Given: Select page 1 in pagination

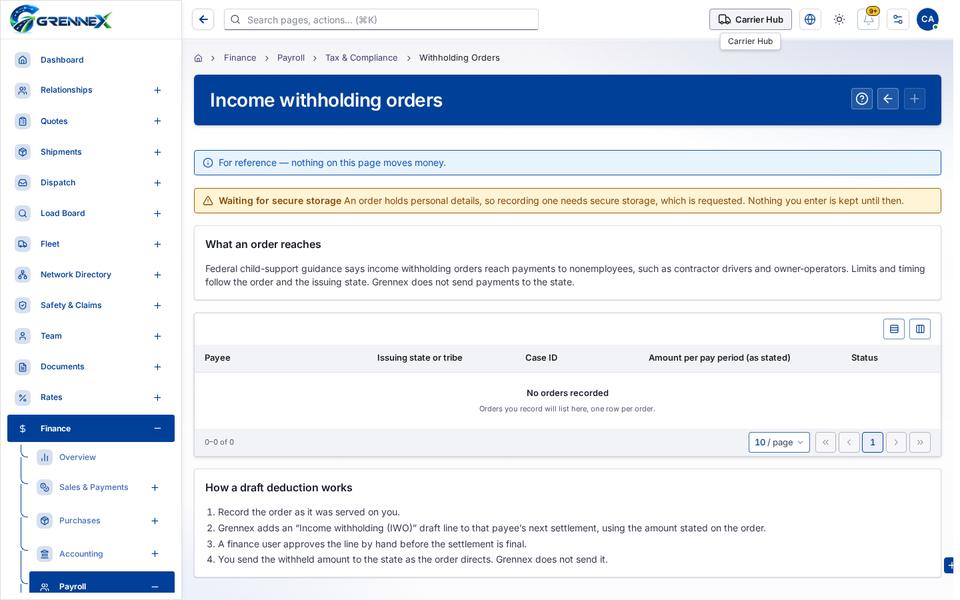Looking at the screenshot, I should coord(872,442).
